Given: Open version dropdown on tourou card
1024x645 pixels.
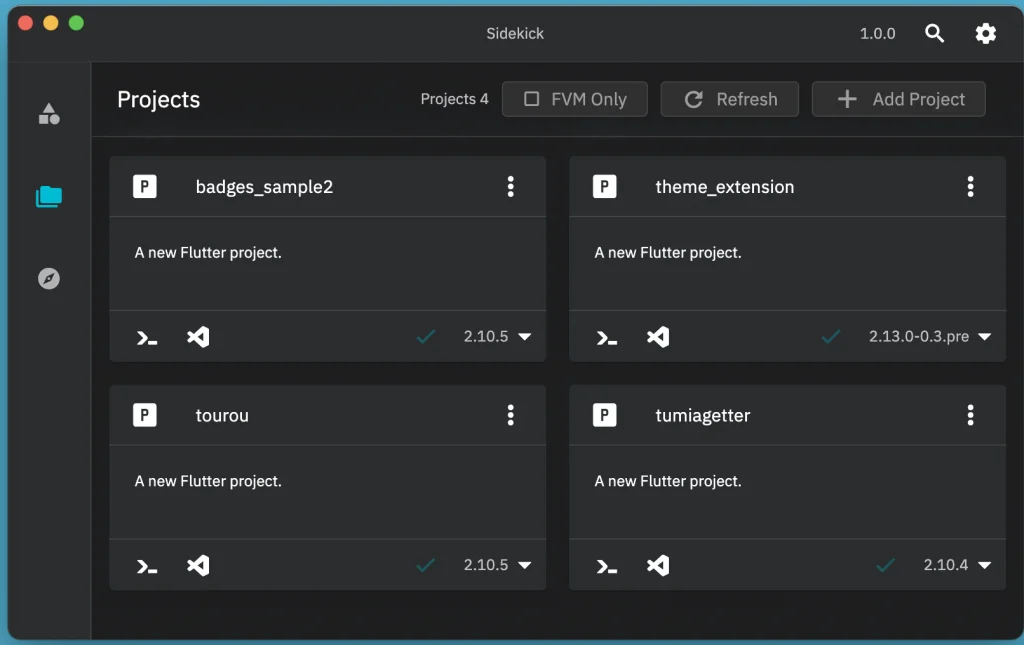Looking at the screenshot, I should pos(497,565).
